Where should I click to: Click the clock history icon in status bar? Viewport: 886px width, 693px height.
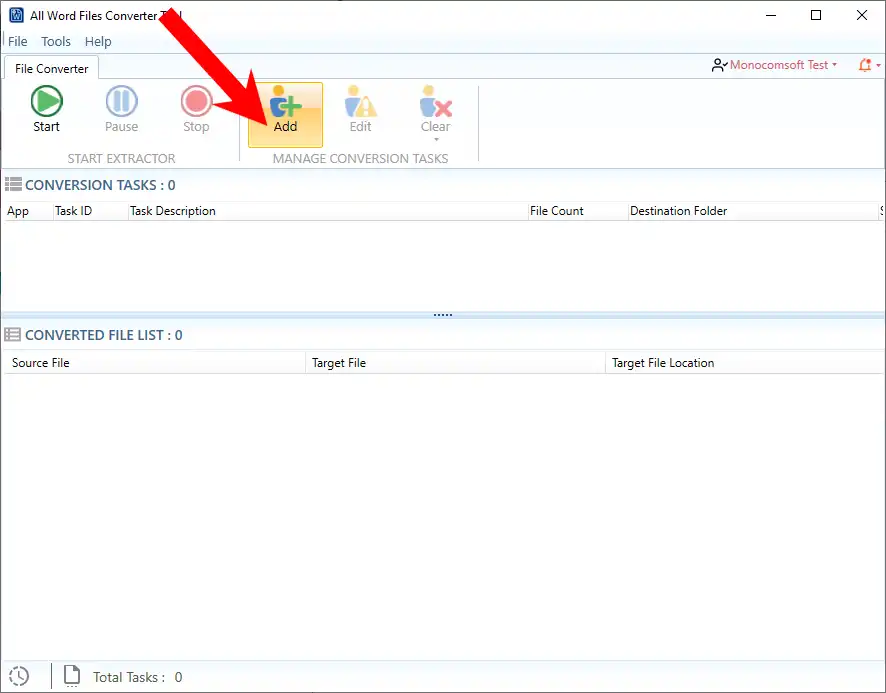(19, 676)
